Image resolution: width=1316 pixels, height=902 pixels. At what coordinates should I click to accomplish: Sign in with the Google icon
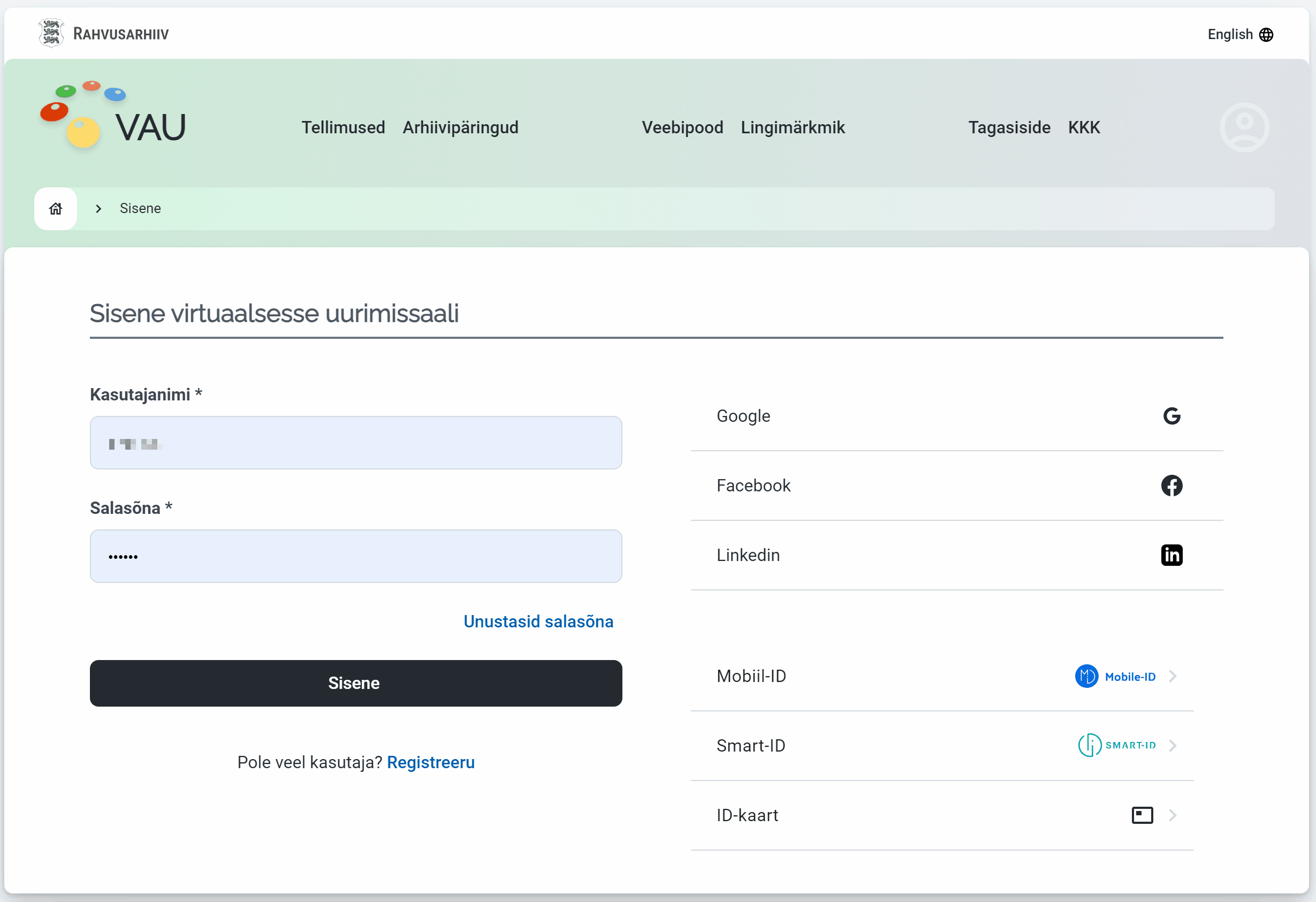click(1172, 416)
